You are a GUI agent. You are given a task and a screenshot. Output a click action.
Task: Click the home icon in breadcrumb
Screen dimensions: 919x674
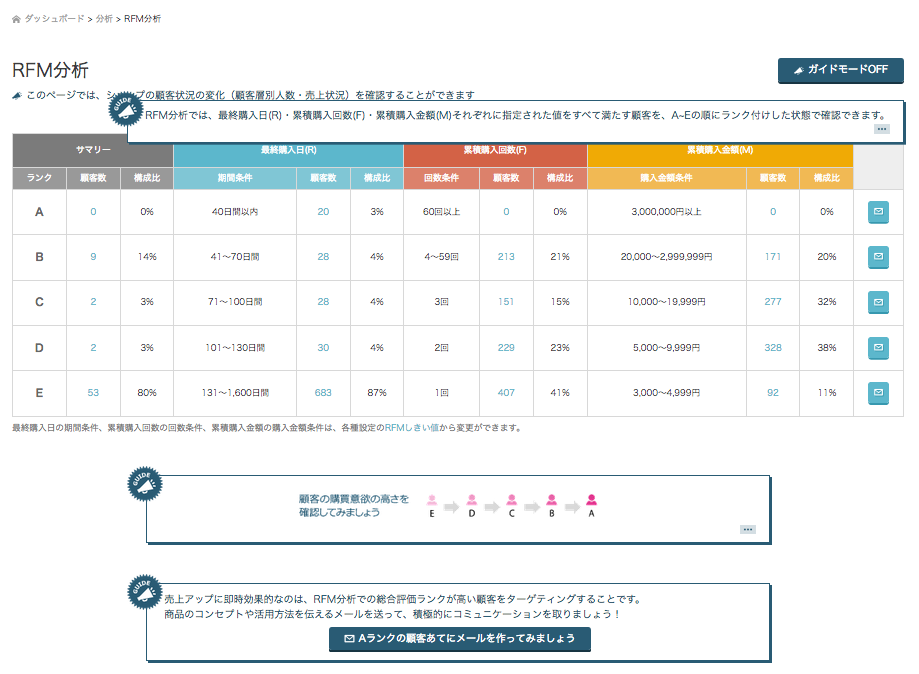tap(16, 19)
